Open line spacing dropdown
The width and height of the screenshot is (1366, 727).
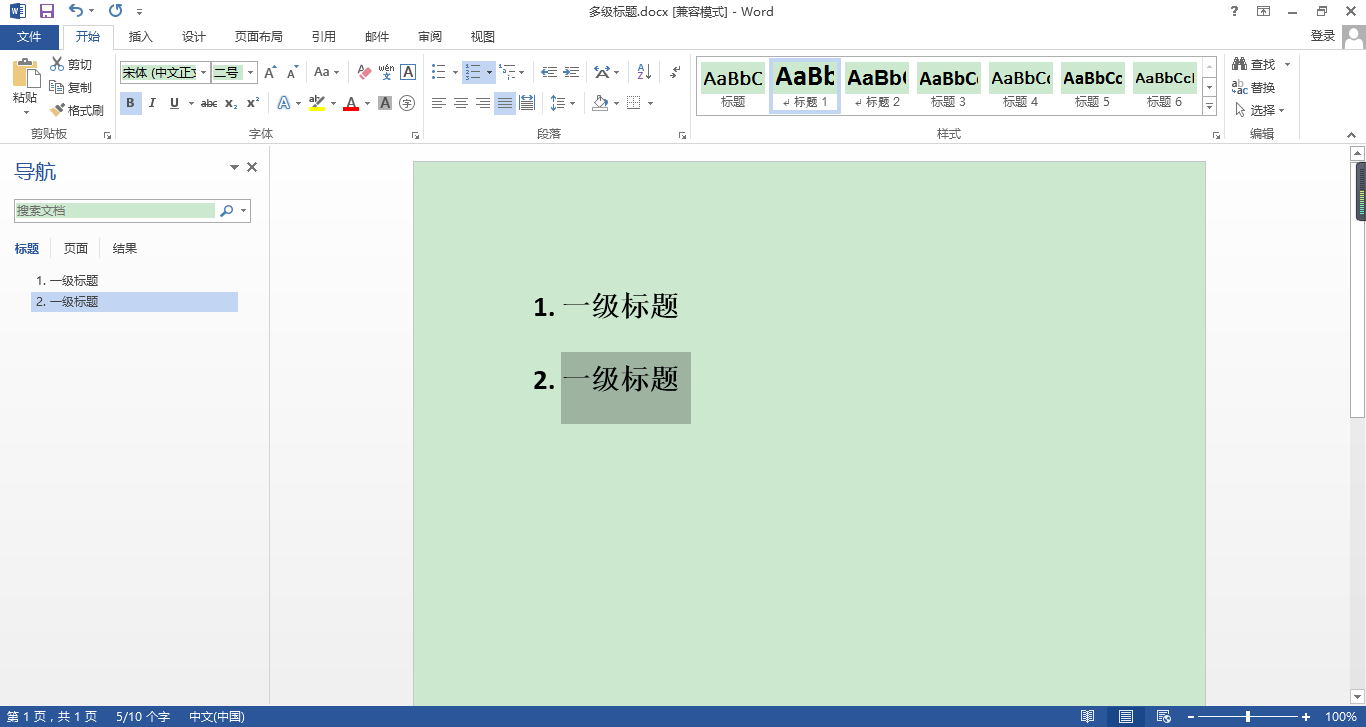pos(562,103)
